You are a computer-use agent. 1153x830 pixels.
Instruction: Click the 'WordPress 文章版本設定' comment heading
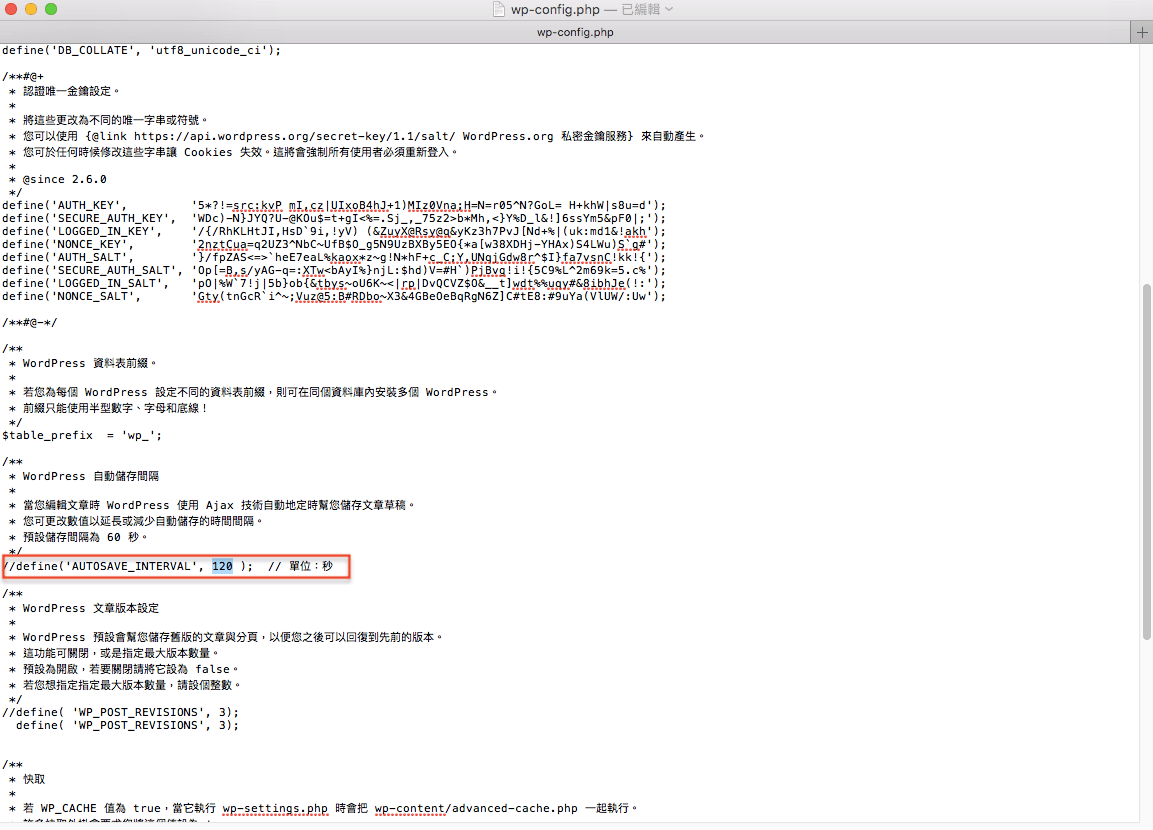[90, 609]
